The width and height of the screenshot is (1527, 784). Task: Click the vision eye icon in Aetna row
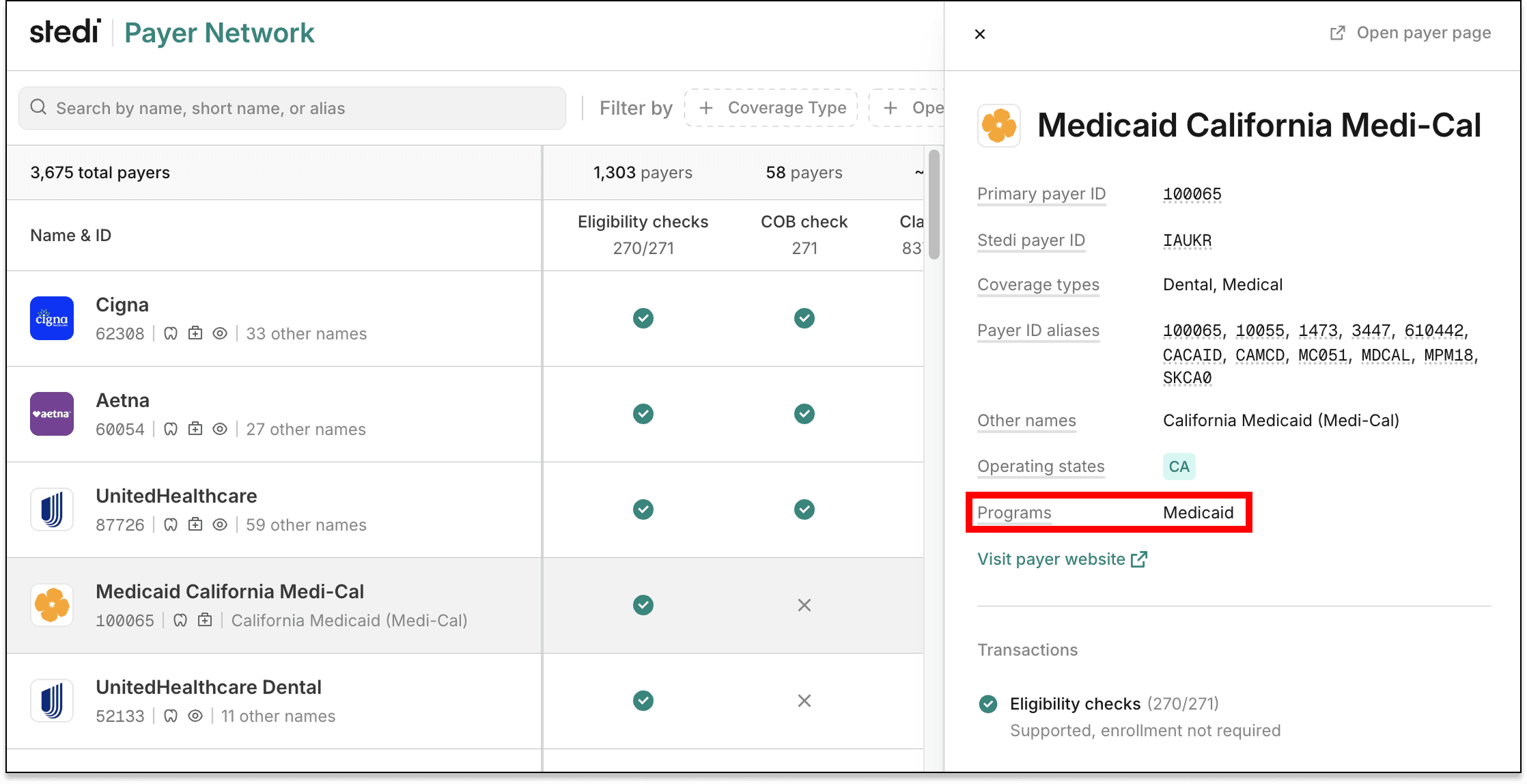(x=220, y=429)
